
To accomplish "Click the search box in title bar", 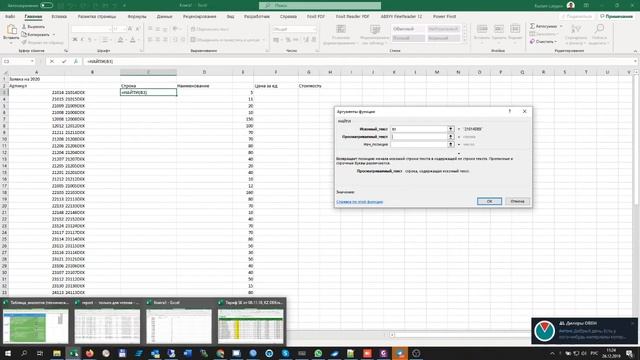I will (x=320, y=5).
